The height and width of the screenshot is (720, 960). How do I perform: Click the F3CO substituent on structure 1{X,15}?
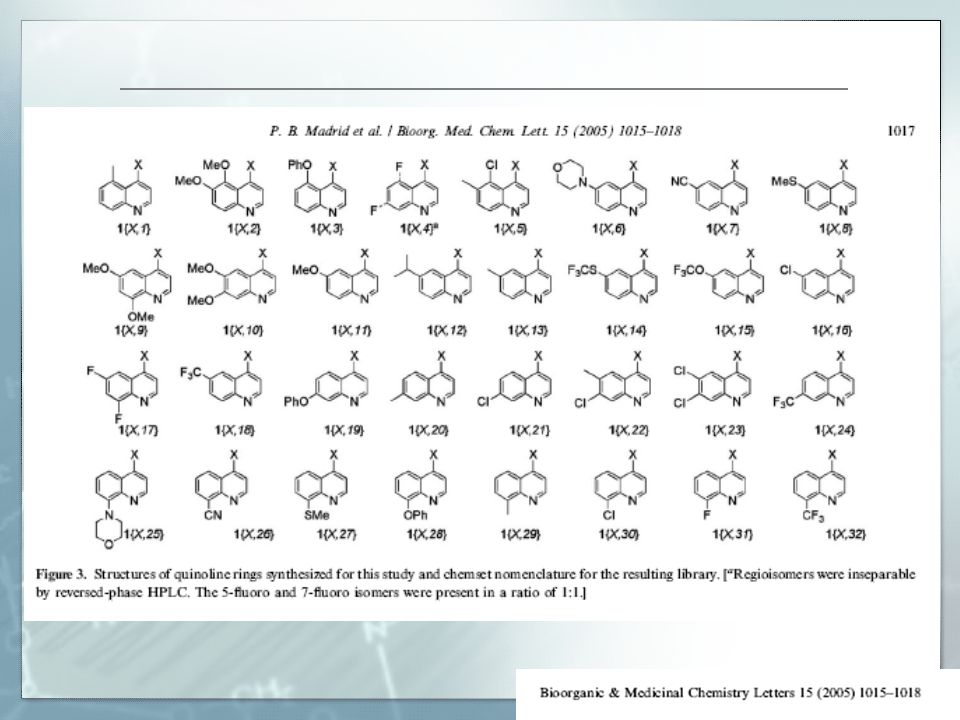pyautogui.click(x=689, y=270)
